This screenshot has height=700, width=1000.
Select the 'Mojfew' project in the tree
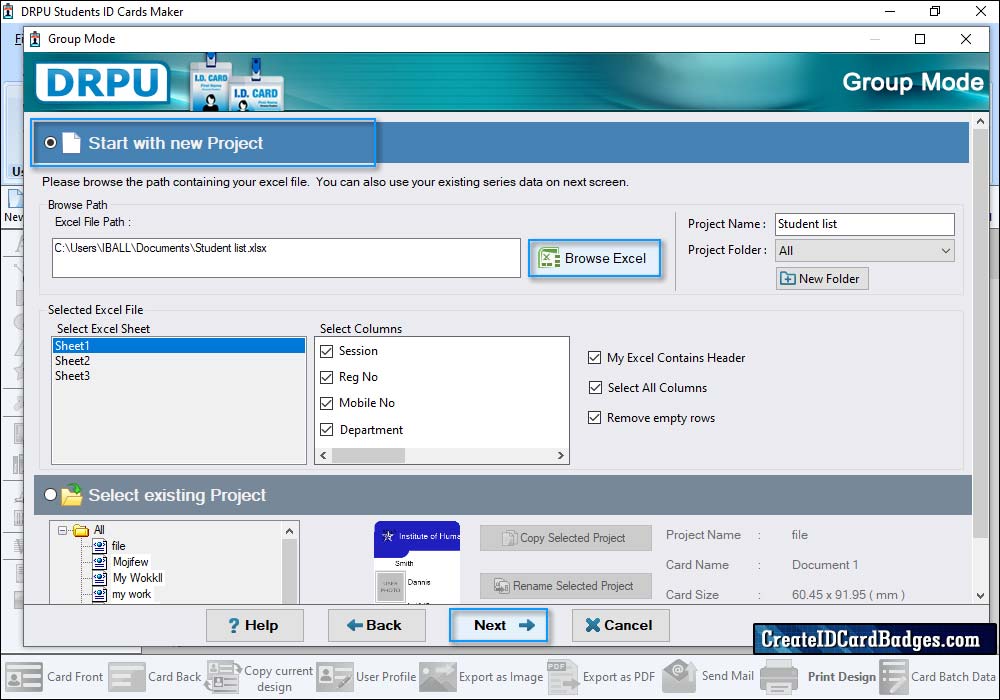pos(131,562)
